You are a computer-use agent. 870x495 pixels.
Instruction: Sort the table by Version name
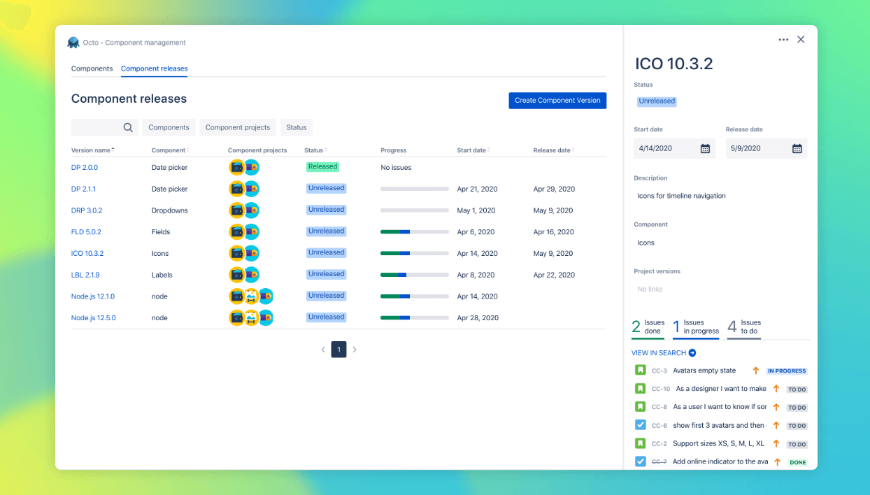[92, 150]
